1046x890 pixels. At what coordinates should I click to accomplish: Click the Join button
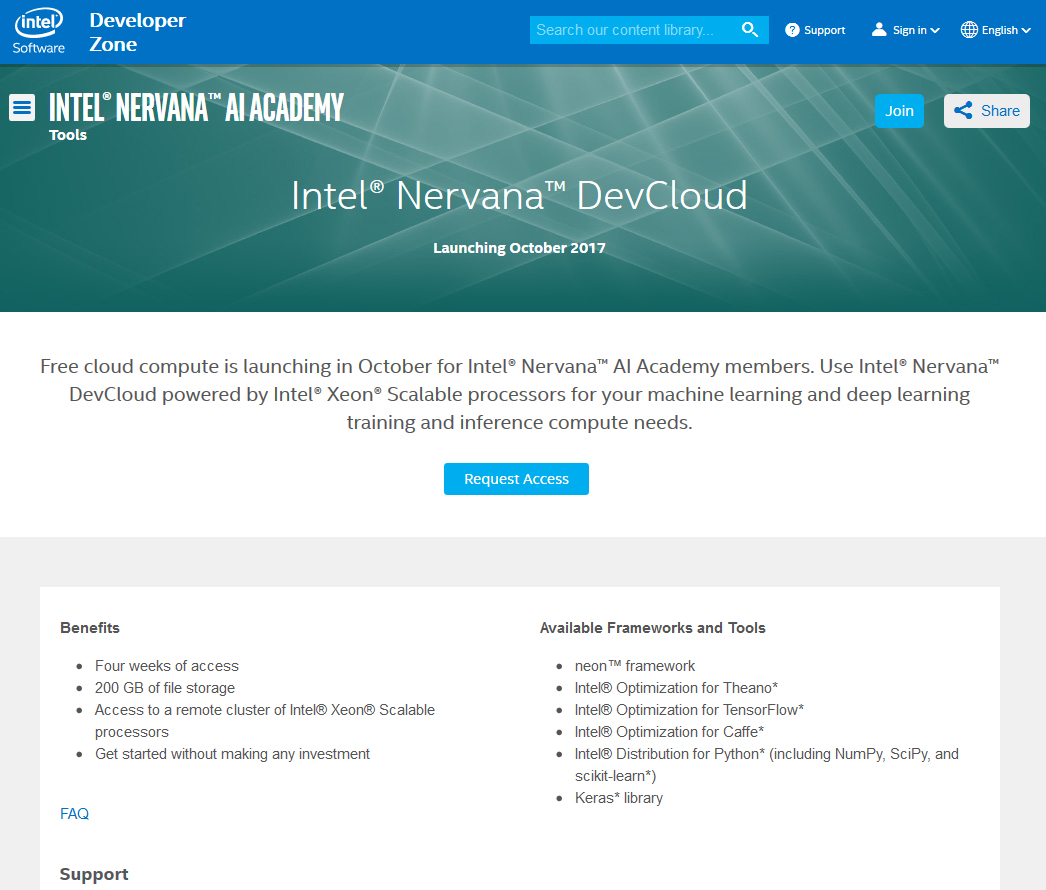(x=899, y=110)
